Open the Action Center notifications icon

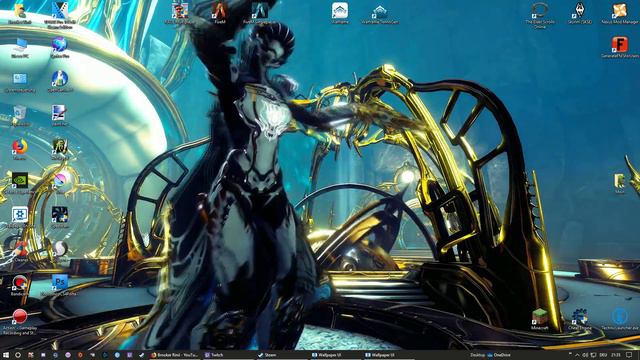pyautogui.click(x=629, y=355)
